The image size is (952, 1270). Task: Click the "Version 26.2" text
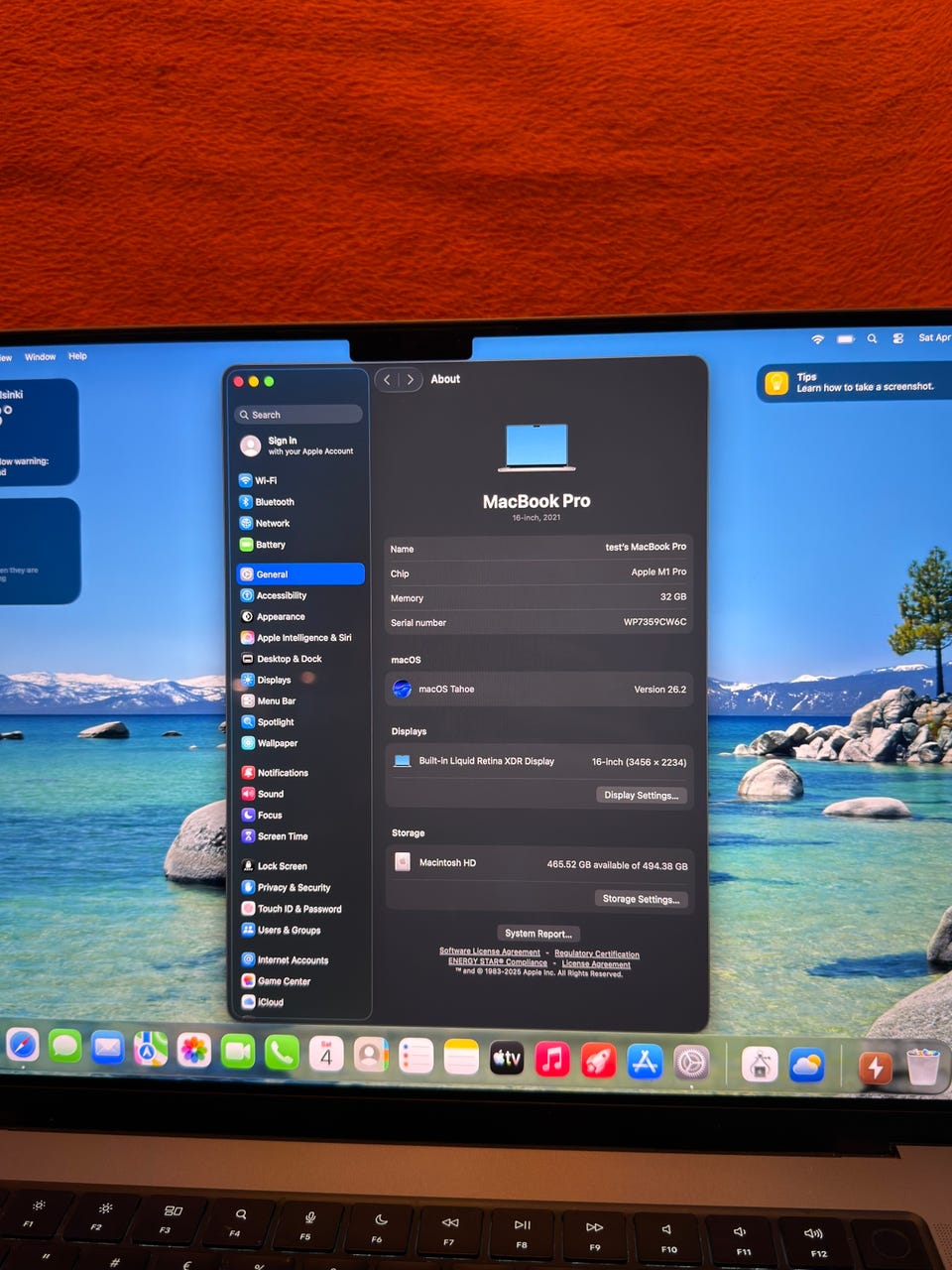660,690
